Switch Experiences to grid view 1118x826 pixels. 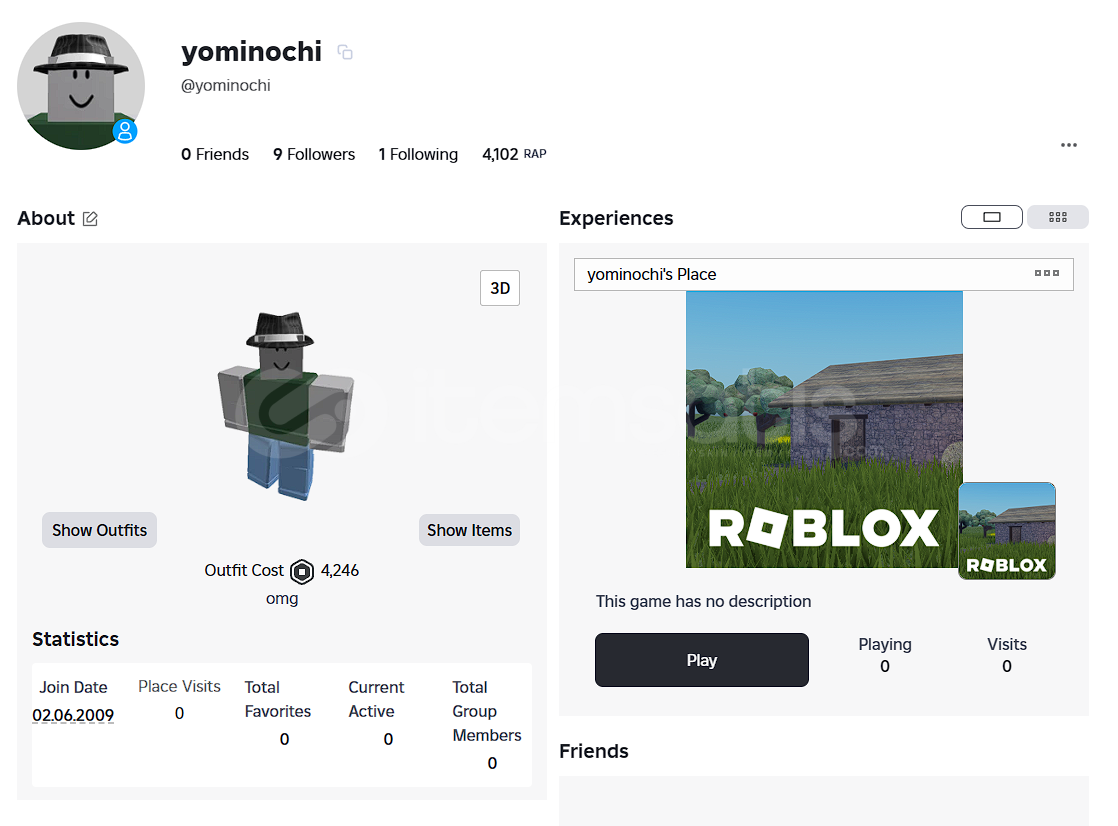click(1057, 217)
